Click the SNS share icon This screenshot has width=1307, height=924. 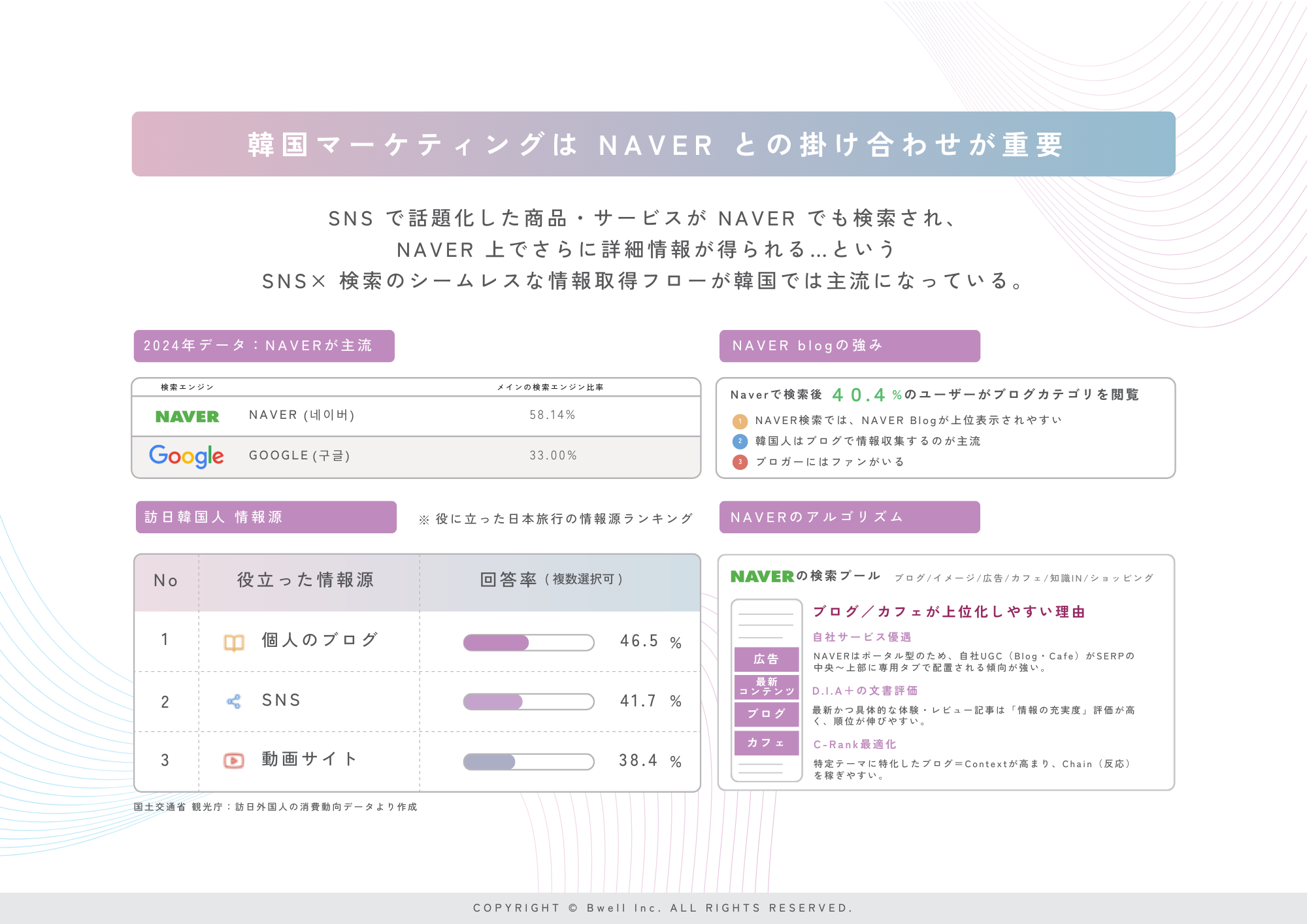(234, 702)
